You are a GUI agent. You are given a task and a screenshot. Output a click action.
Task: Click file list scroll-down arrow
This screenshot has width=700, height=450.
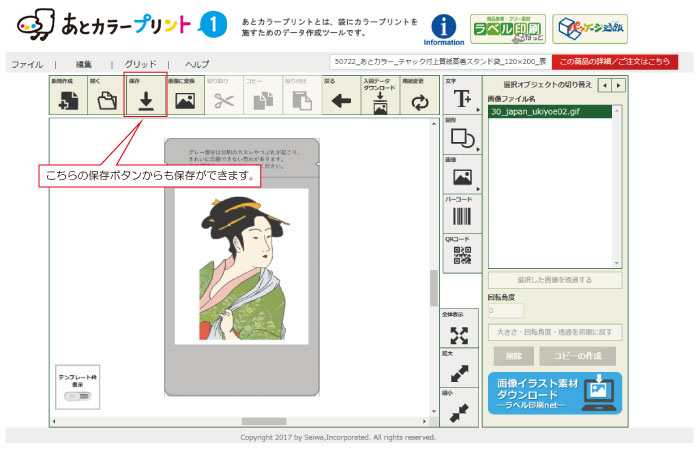(617, 263)
